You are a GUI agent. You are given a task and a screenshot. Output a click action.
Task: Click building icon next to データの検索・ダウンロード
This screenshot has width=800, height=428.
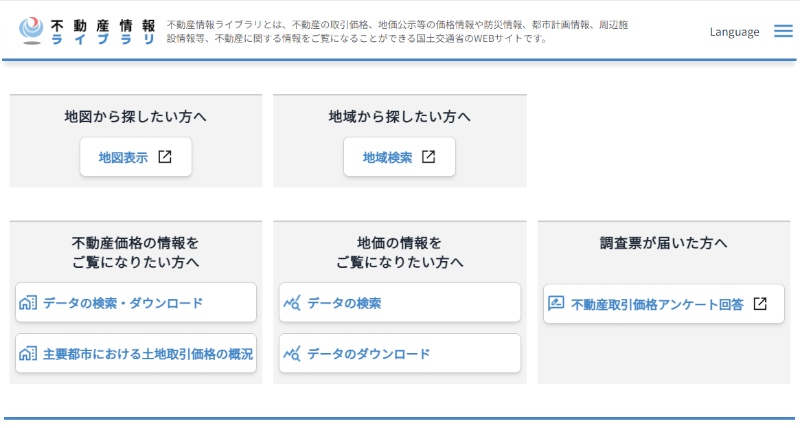click(x=28, y=302)
